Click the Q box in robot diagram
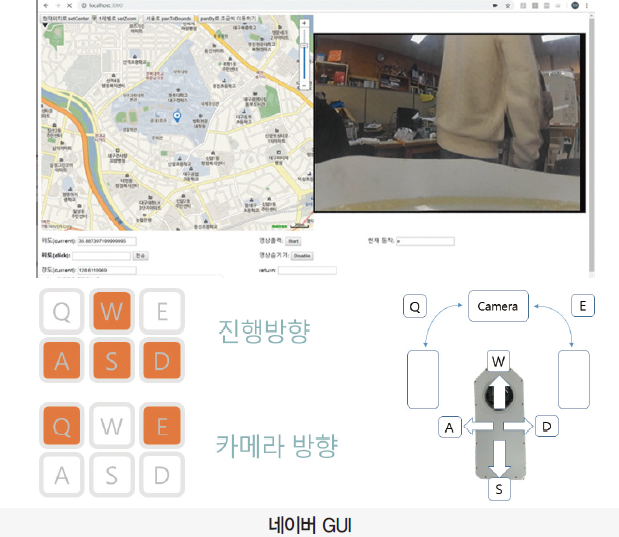Viewport: 619px width, 537px height. click(x=415, y=306)
